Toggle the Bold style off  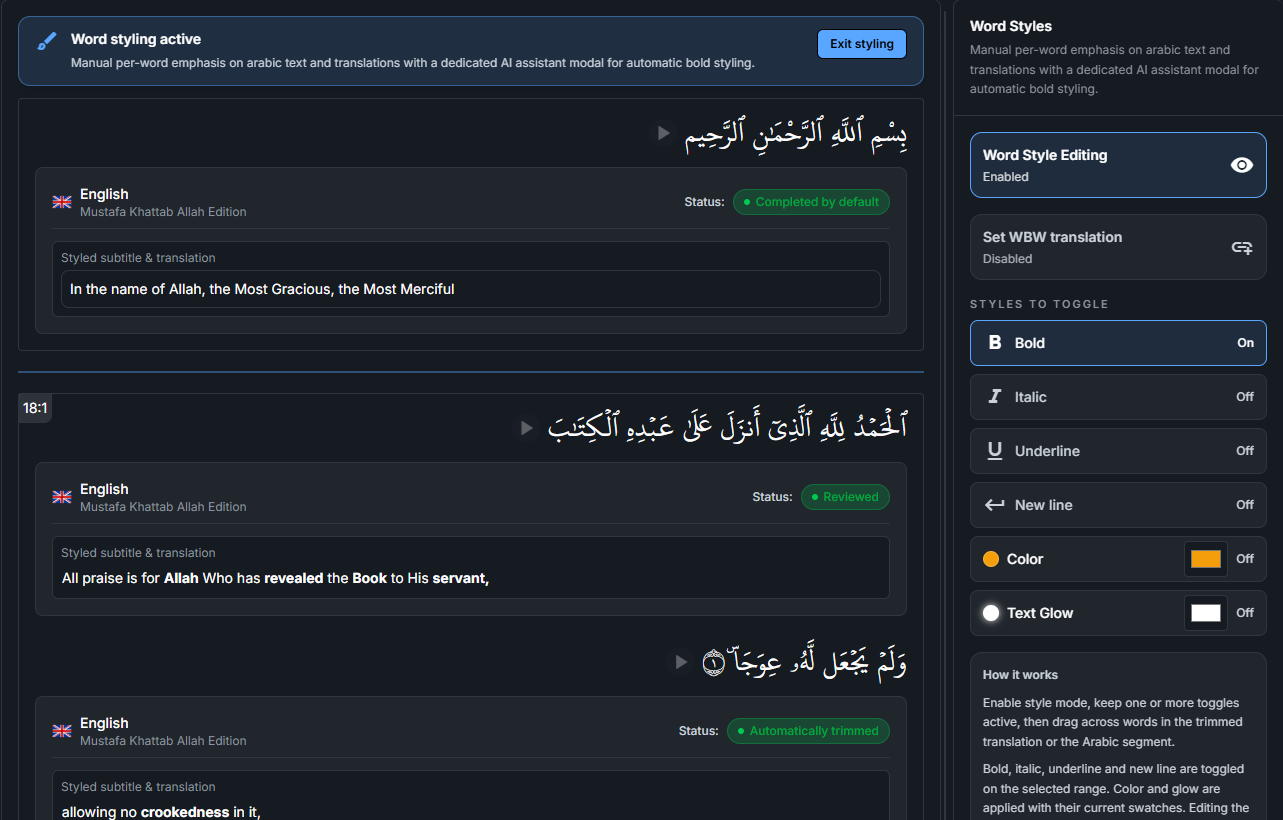coord(1118,343)
